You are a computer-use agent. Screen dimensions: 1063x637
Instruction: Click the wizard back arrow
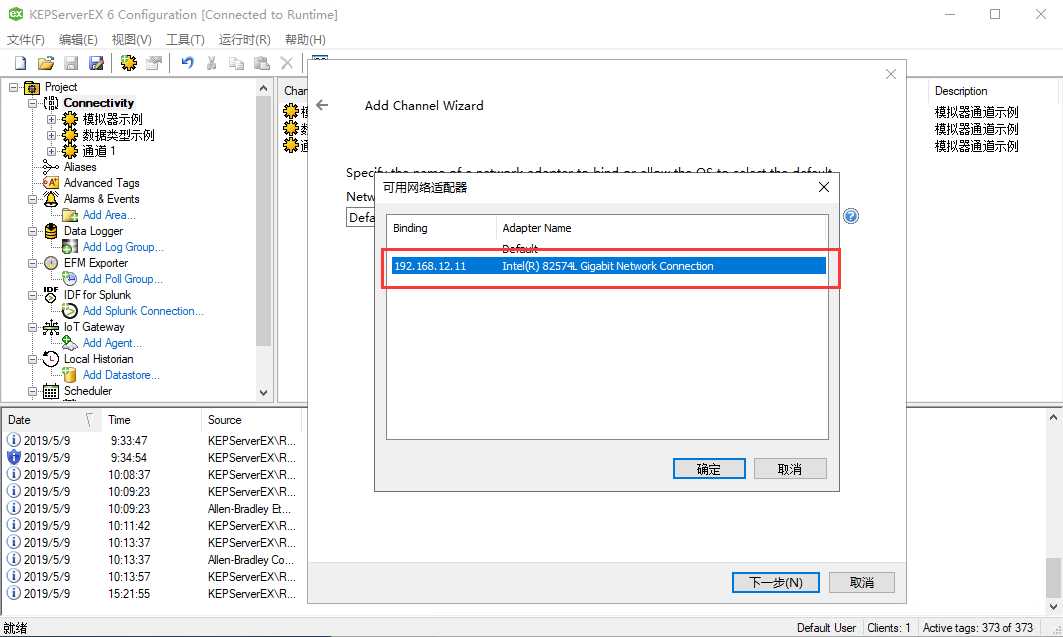point(323,105)
